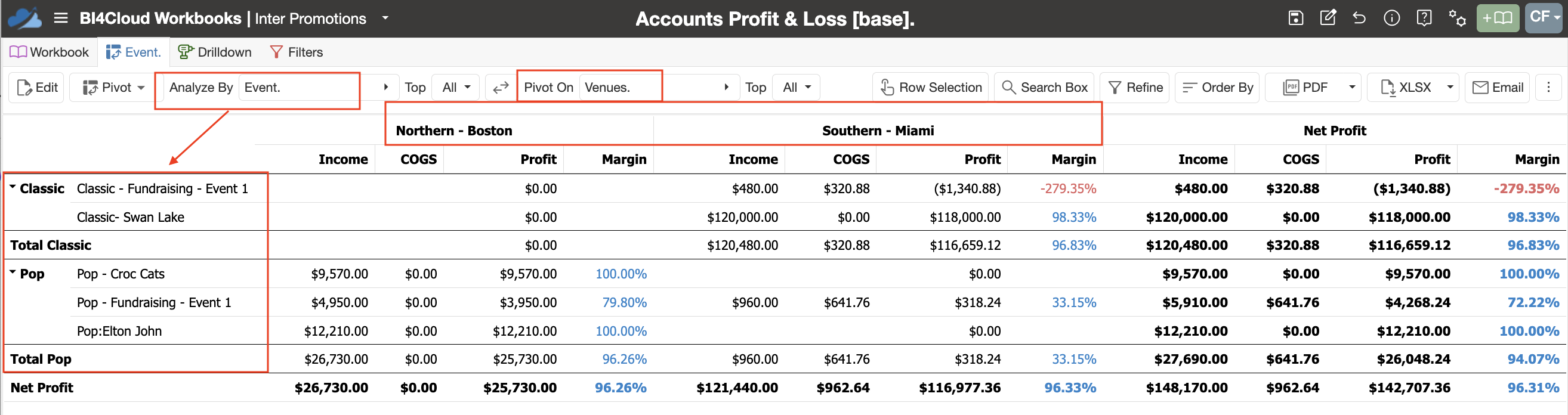This screenshot has width=1568, height=415.
Task: Open the settings gears icon
Action: (1457, 18)
